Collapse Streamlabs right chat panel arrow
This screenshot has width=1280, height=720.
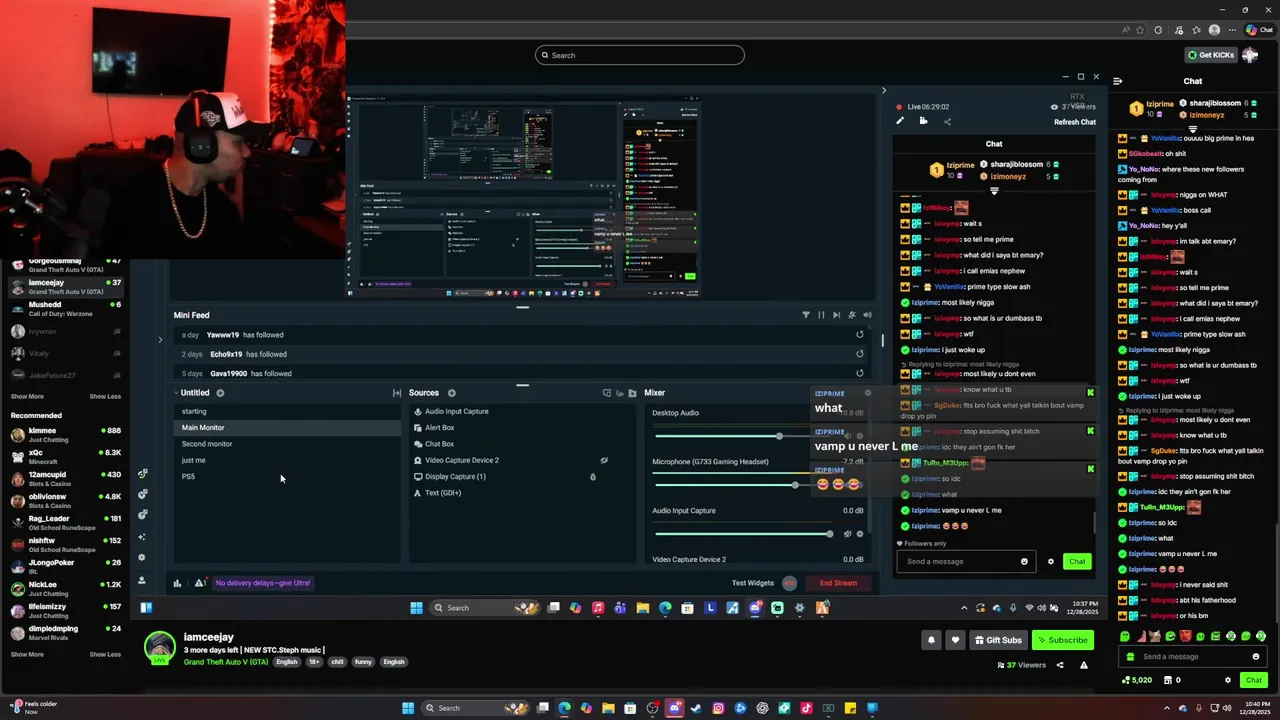tap(883, 90)
